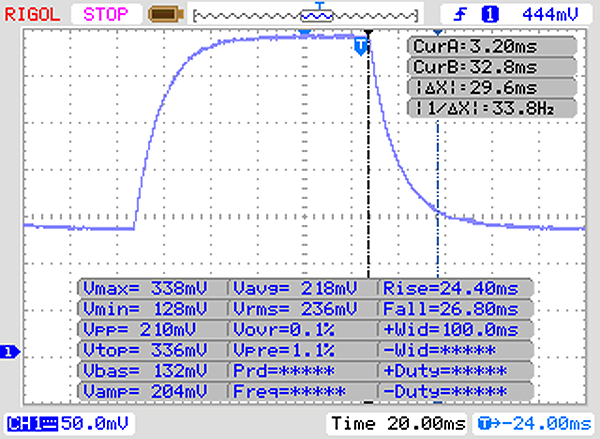The image size is (600, 439).
Task: Click the CurB=32.8ms cursor readout
Action: (492, 67)
